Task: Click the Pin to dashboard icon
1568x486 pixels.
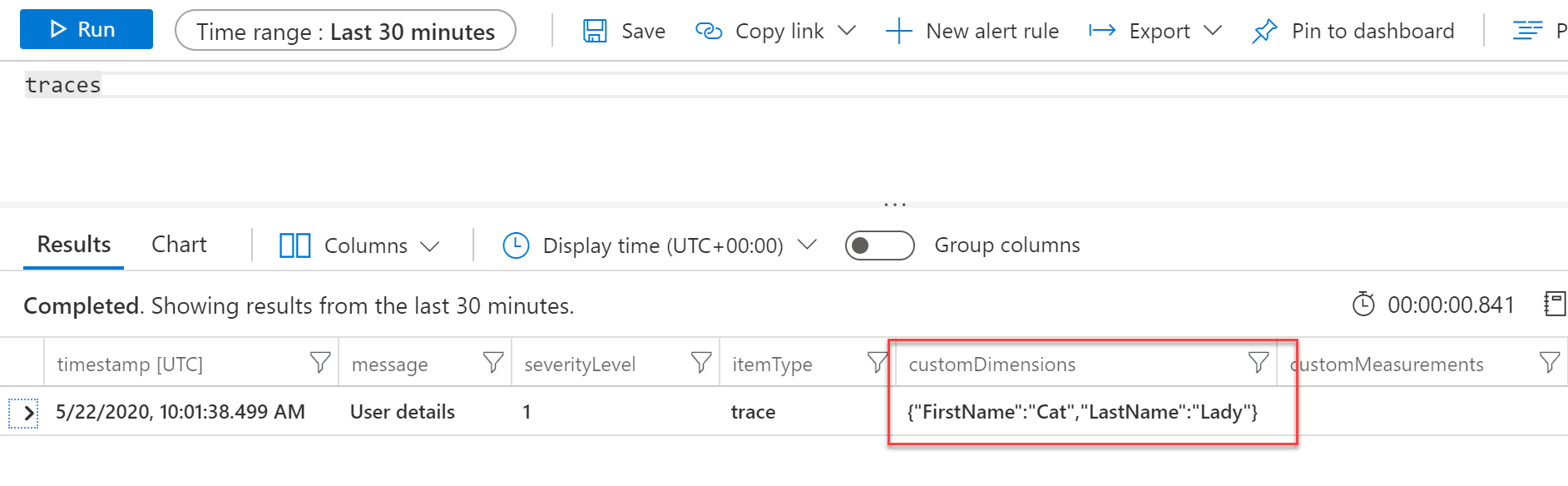Action: tap(1264, 30)
